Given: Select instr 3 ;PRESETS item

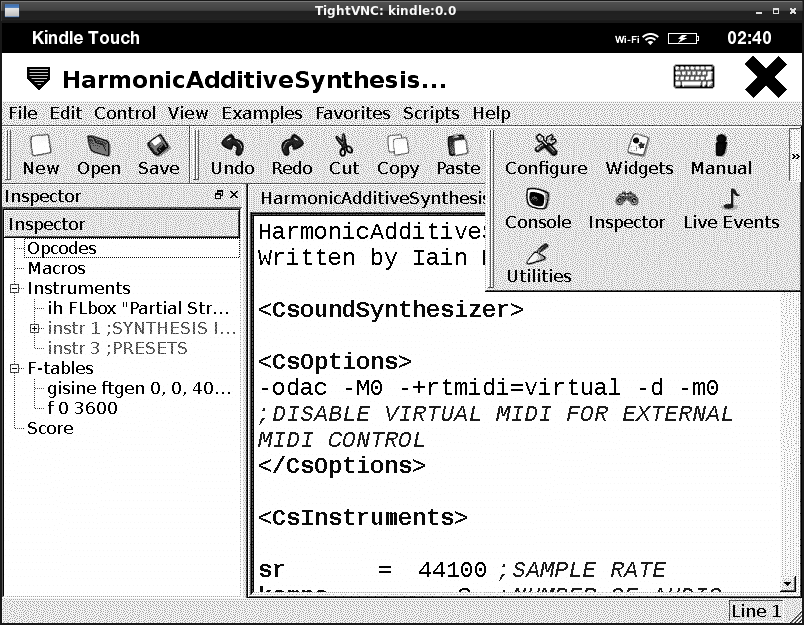Looking at the screenshot, I should 117,348.
